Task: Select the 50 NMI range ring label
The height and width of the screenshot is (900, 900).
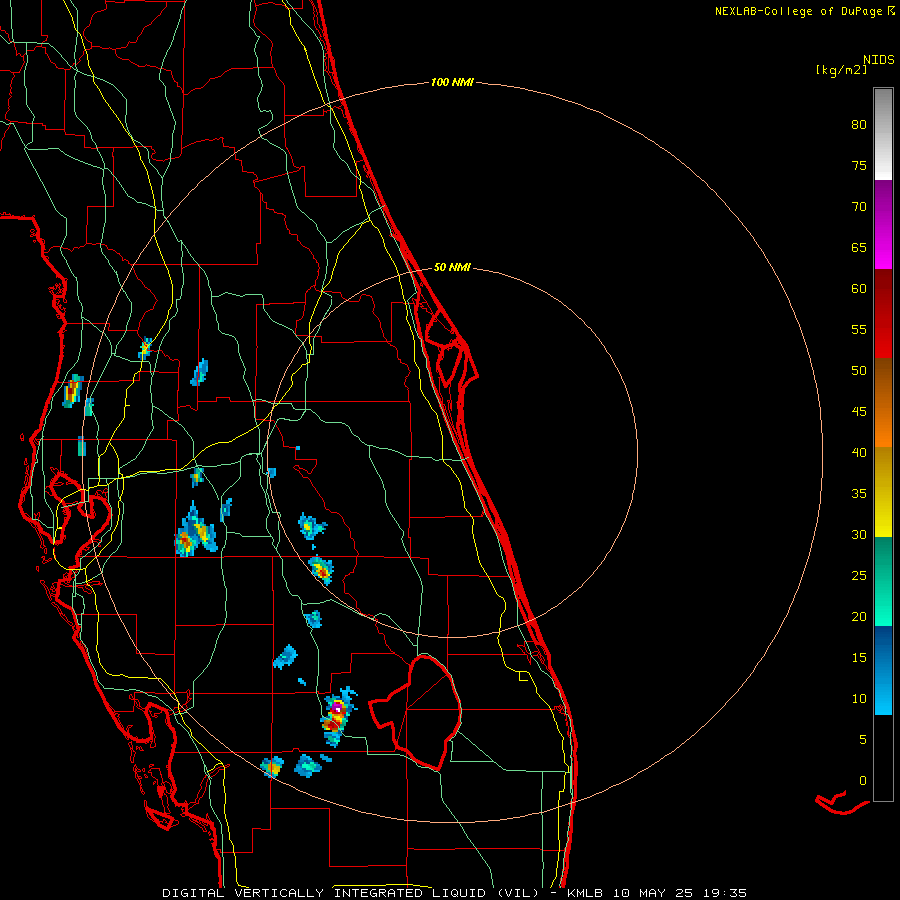Action: point(452,267)
